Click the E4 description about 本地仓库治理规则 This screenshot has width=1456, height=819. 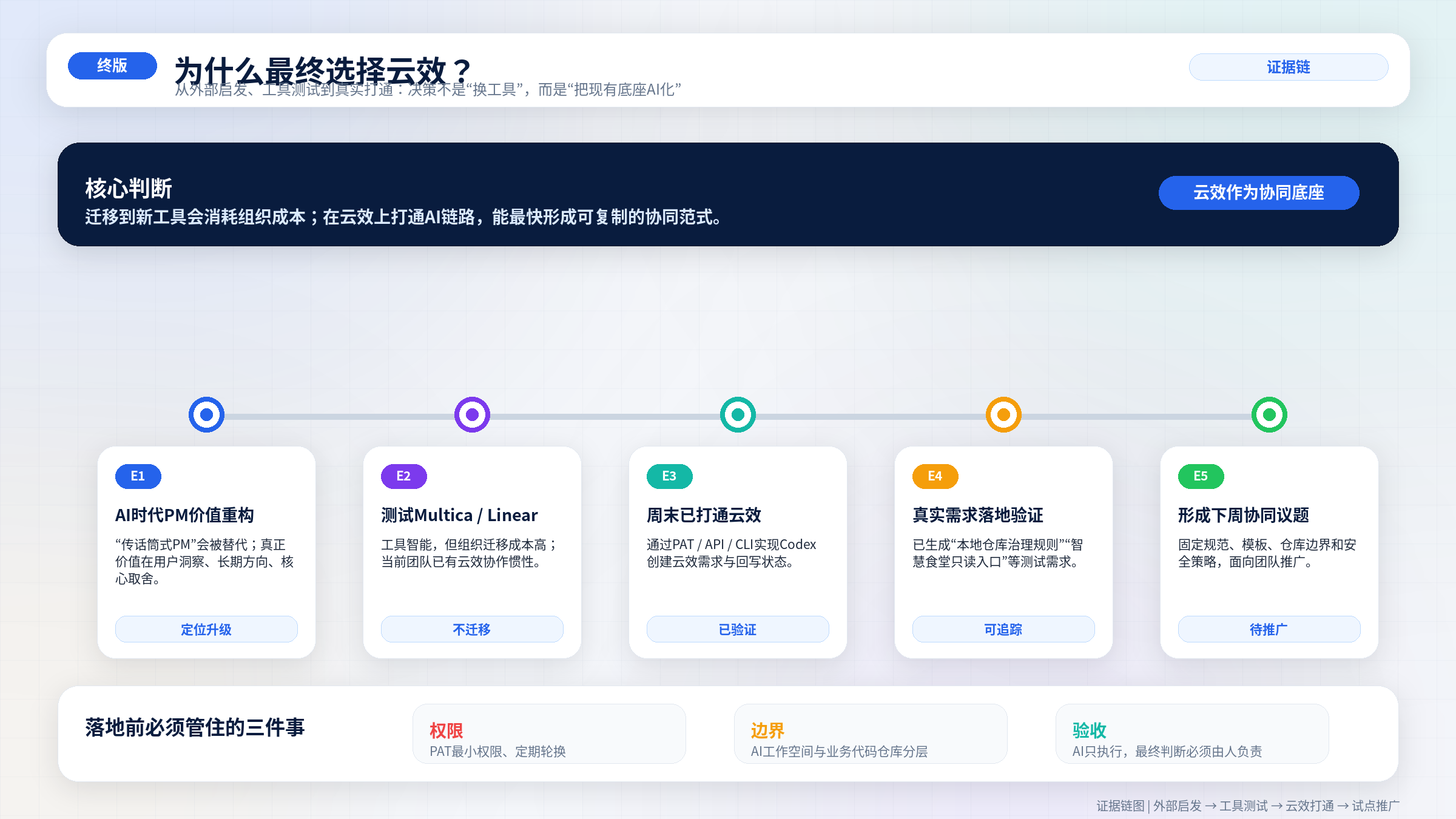point(998,553)
